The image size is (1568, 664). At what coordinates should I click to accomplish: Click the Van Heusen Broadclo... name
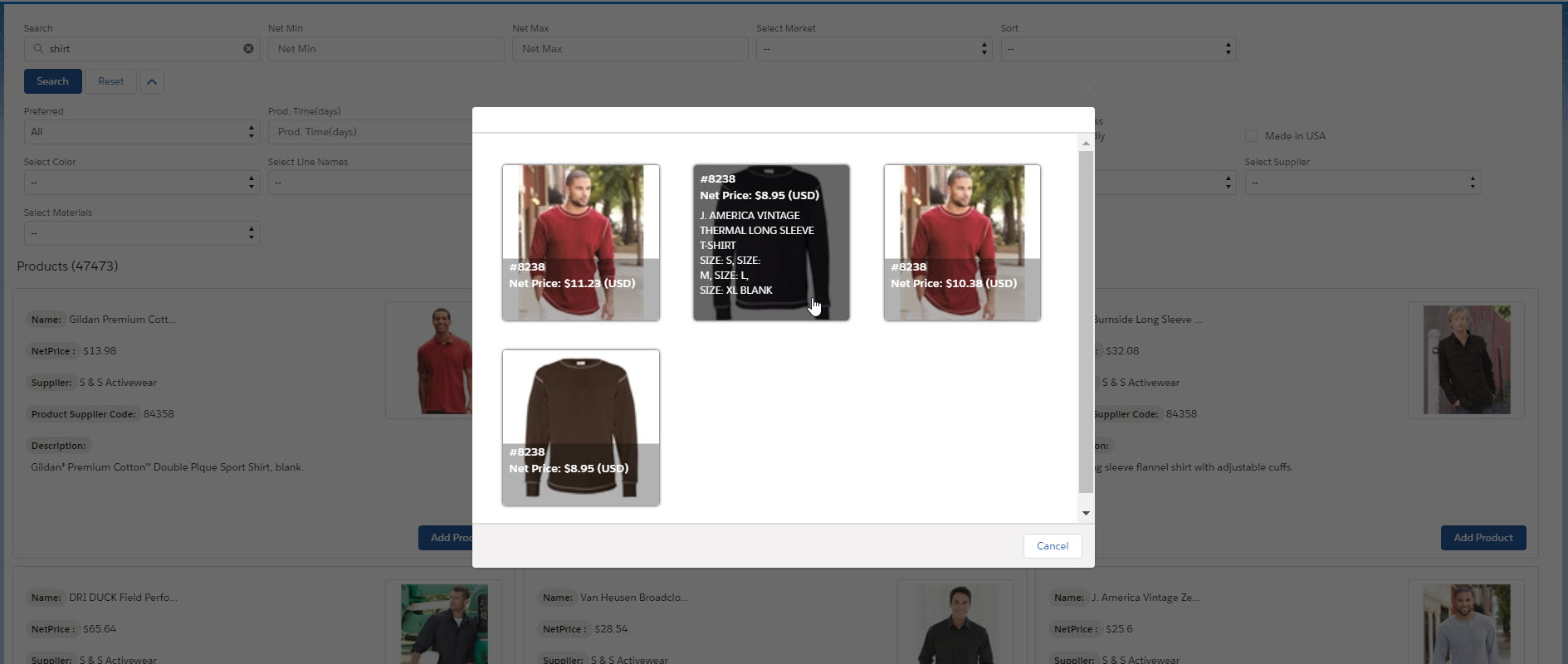(x=634, y=598)
